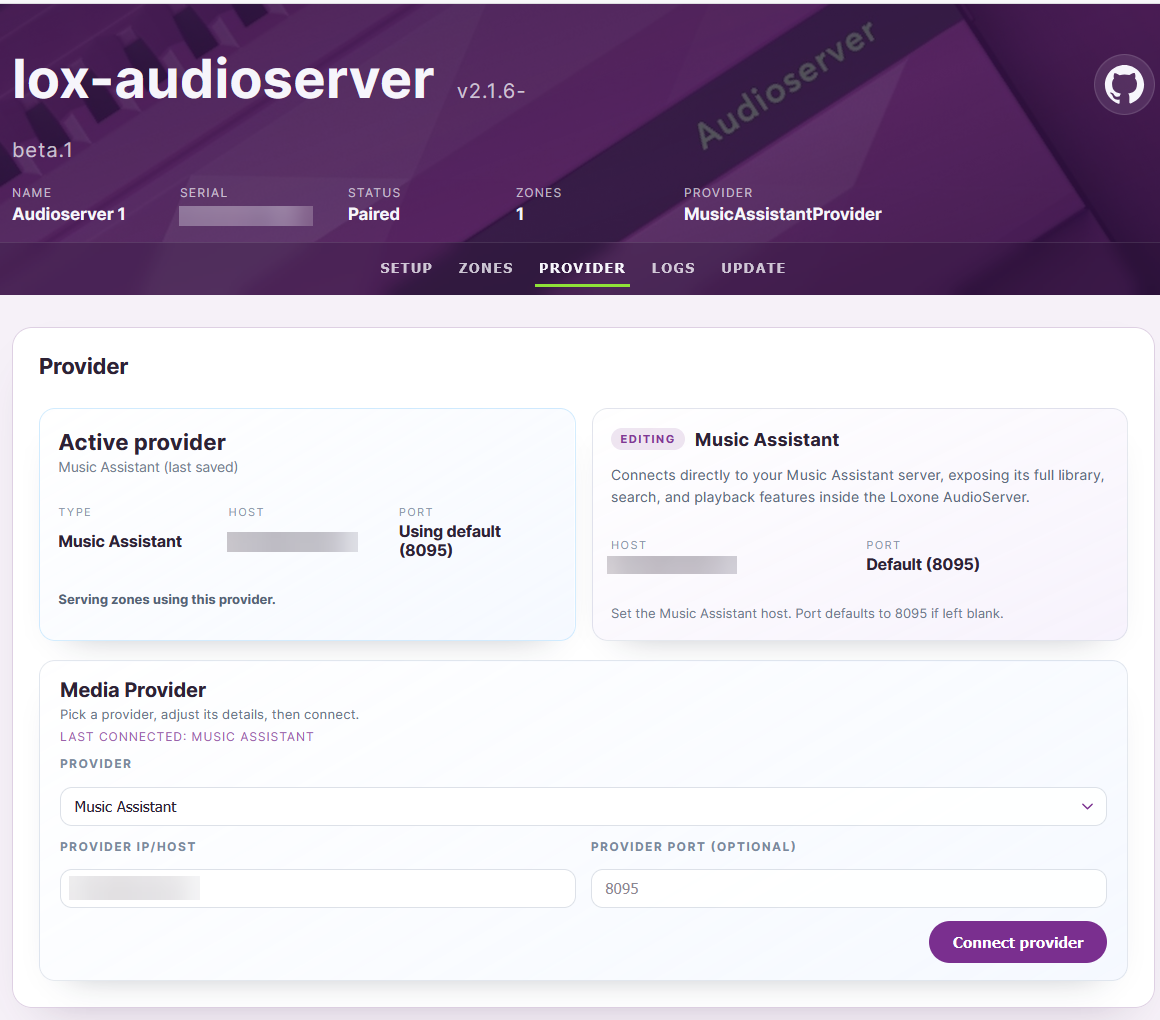Open the Zones tab
This screenshot has height=1020, width=1160.
485,268
